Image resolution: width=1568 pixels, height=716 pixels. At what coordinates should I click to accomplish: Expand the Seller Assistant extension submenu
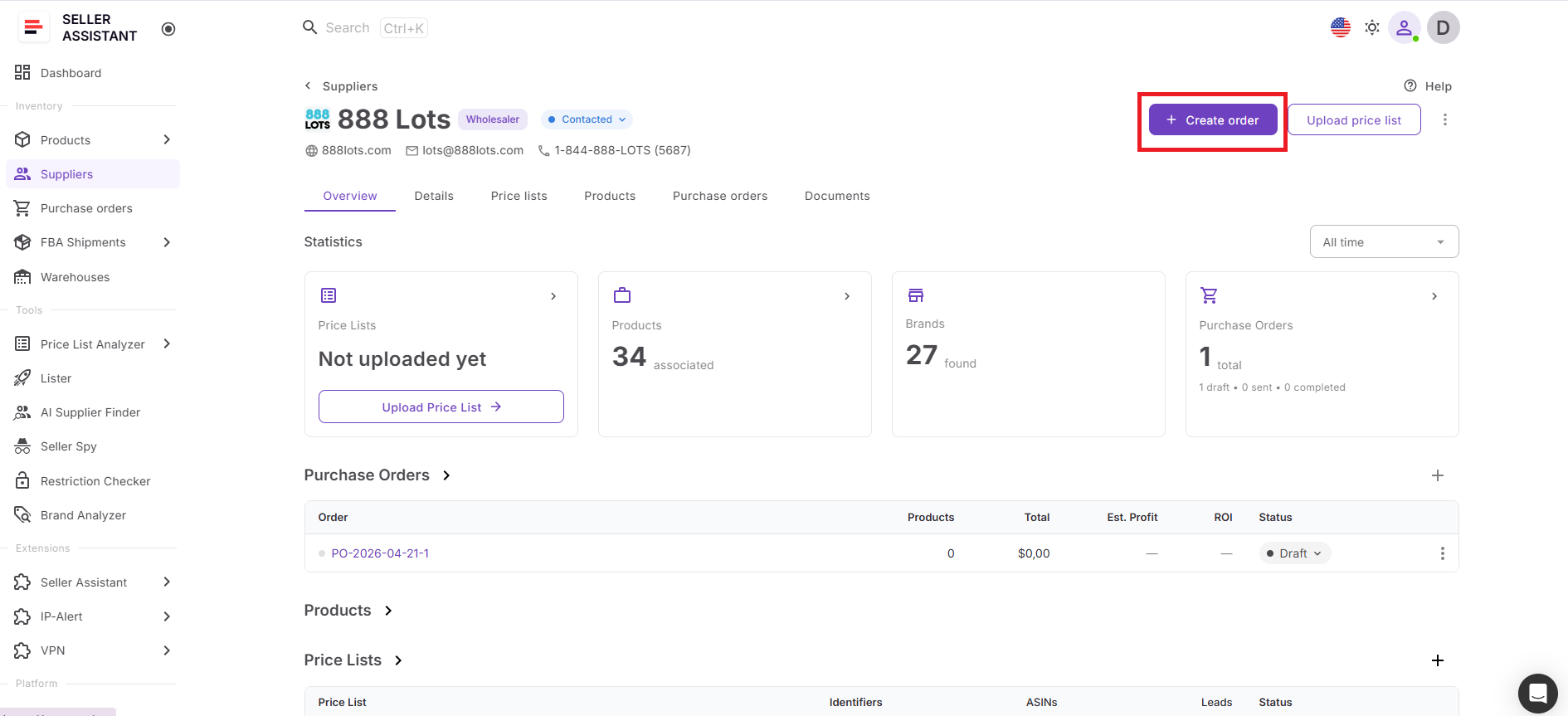tap(167, 582)
